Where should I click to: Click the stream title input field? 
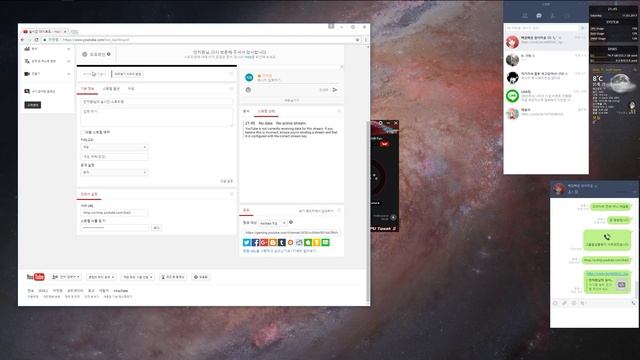[156, 102]
